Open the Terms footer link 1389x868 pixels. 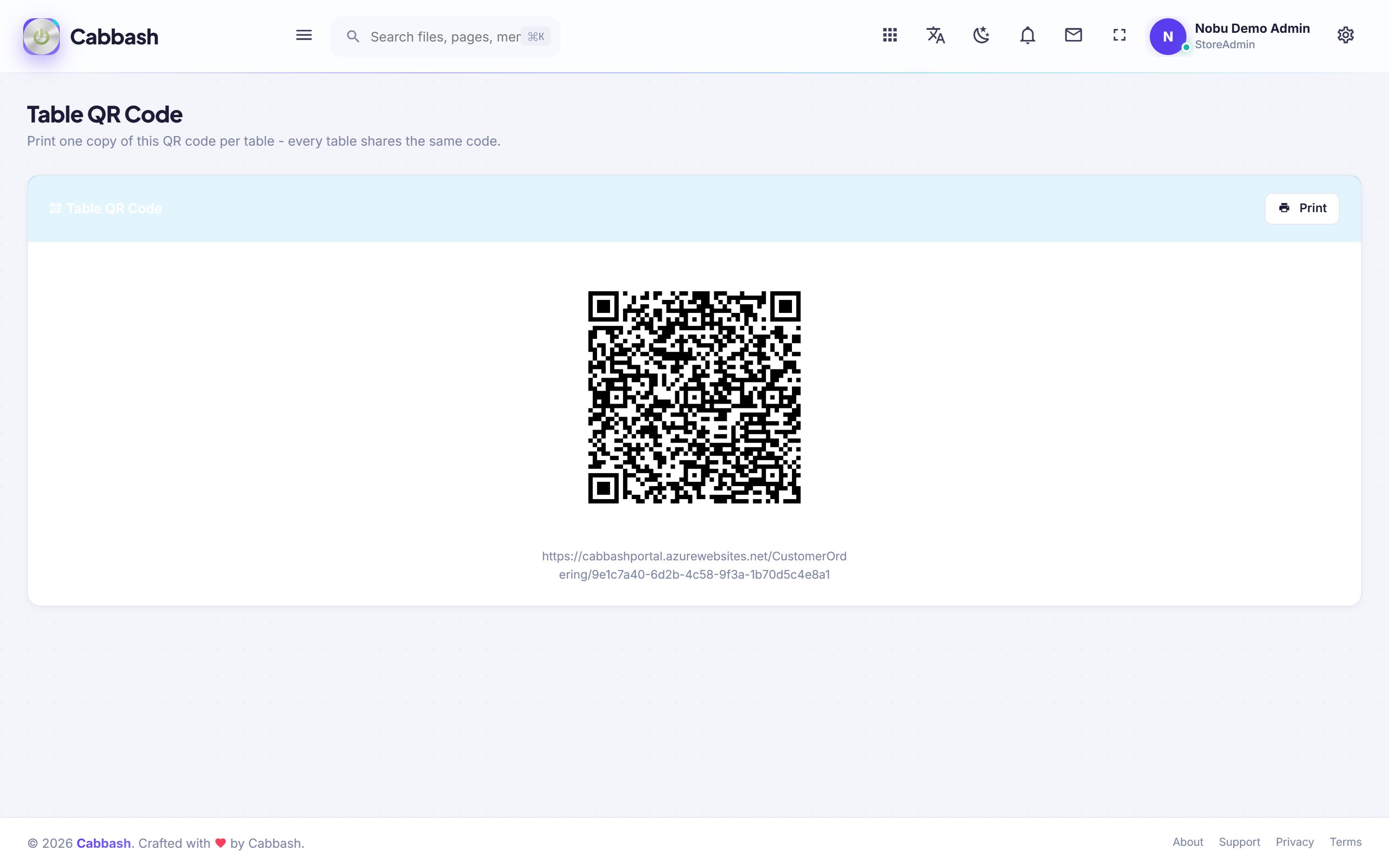[x=1346, y=841]
